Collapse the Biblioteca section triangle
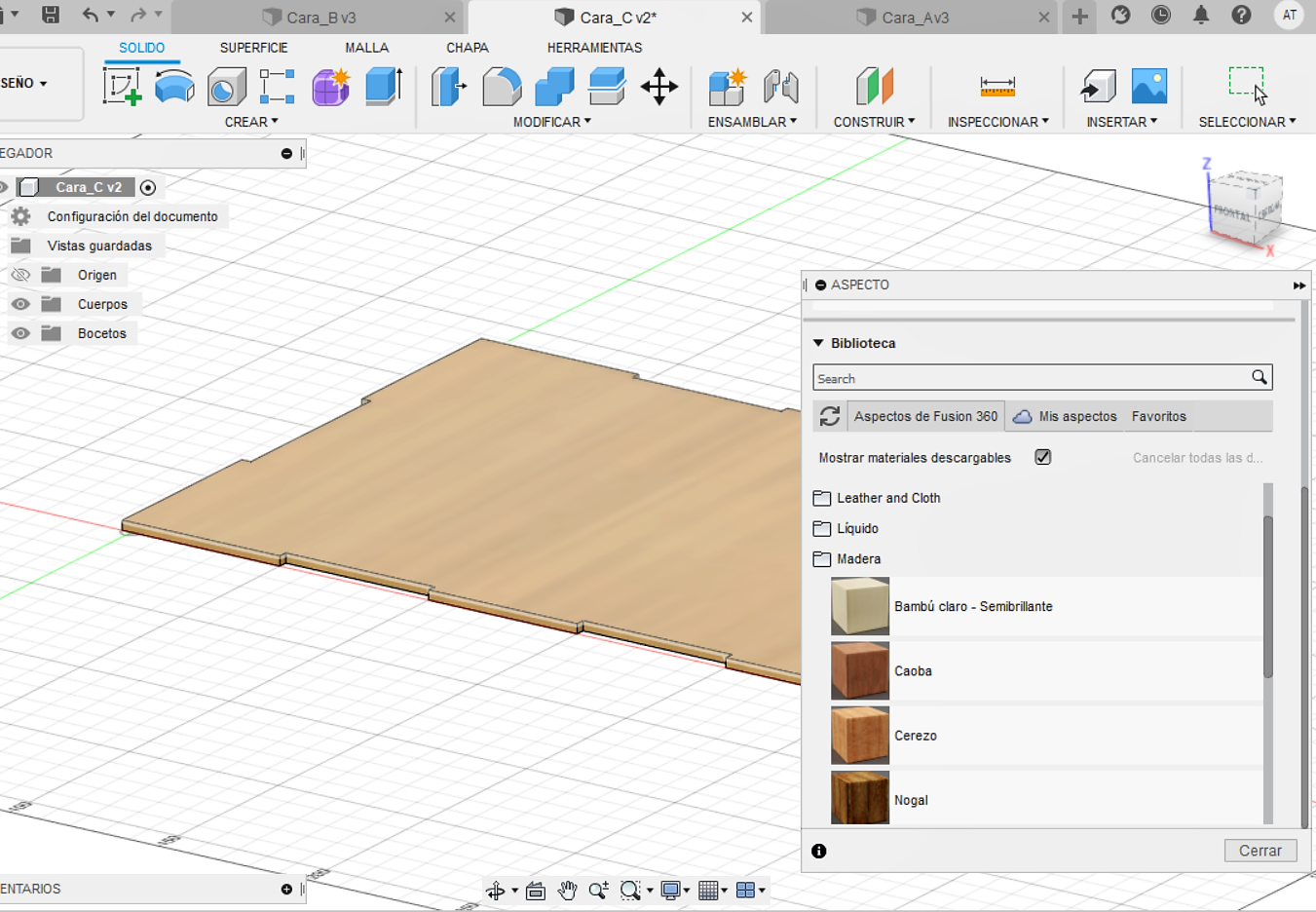This screenshot has height=912, width=1316. pyautogui.click(x=819, y=343)
